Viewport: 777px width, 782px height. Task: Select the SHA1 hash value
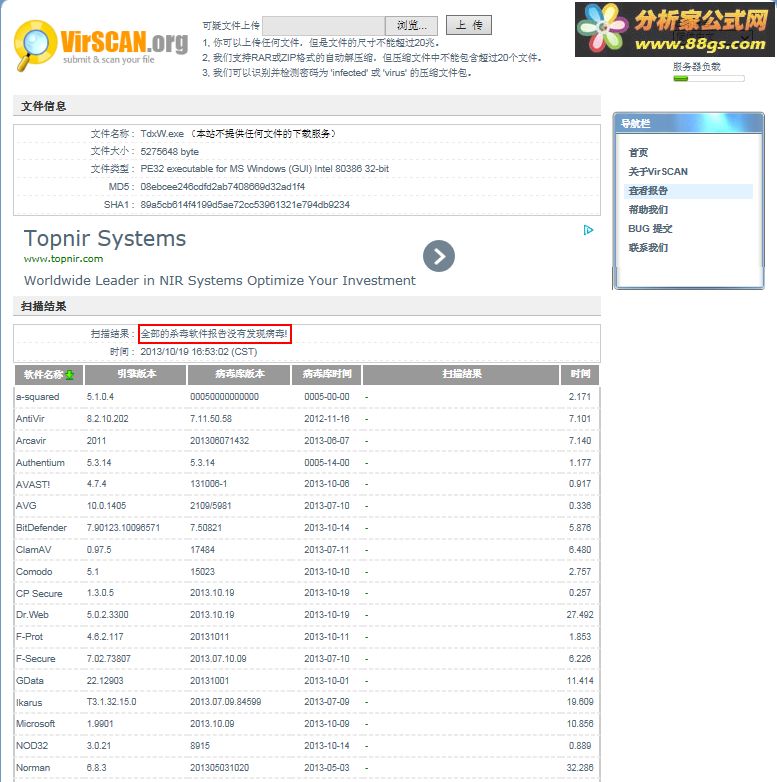point(245,204)
